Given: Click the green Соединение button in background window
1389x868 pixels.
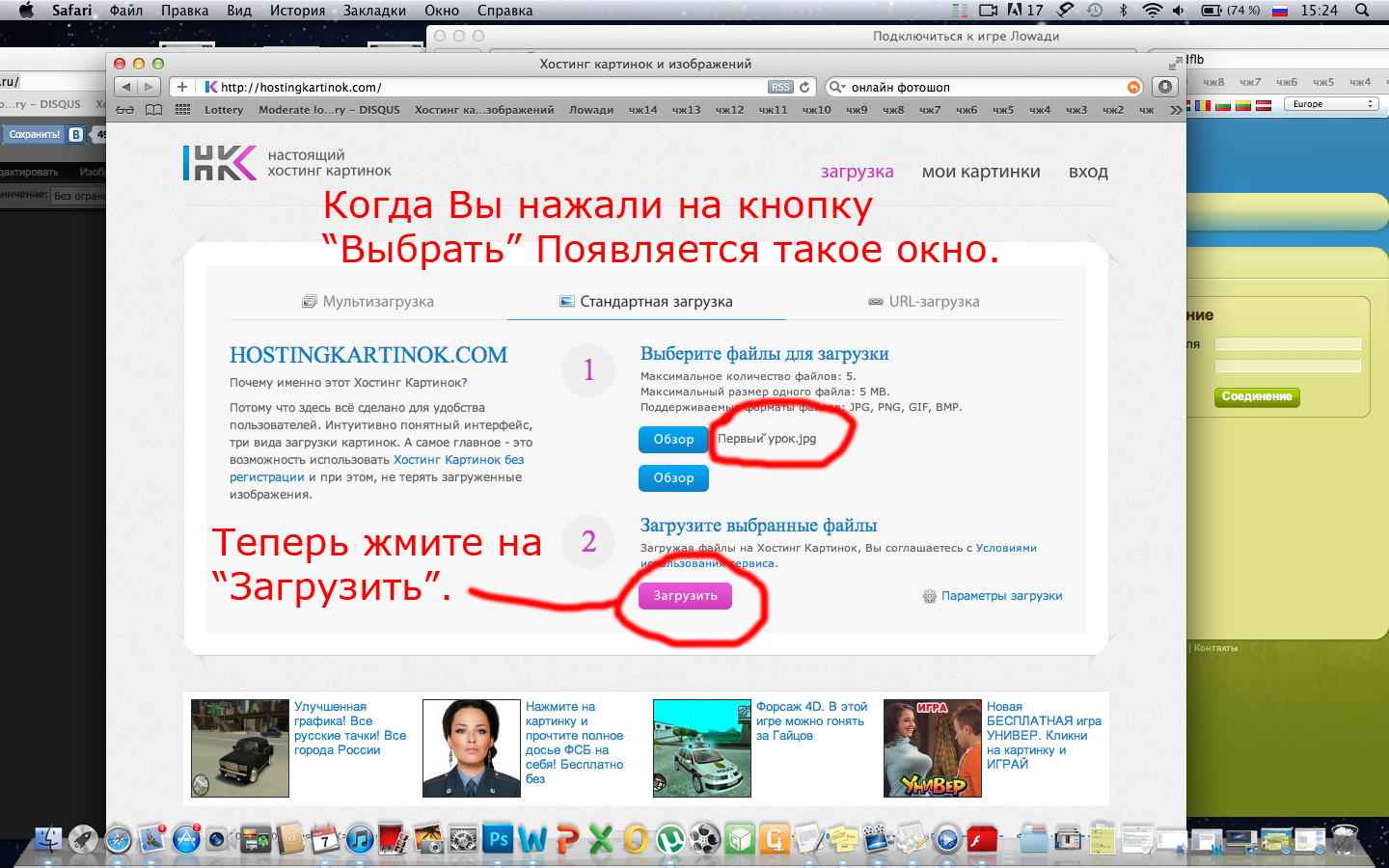Looking at the screenshot, I should pos(1257,396).
